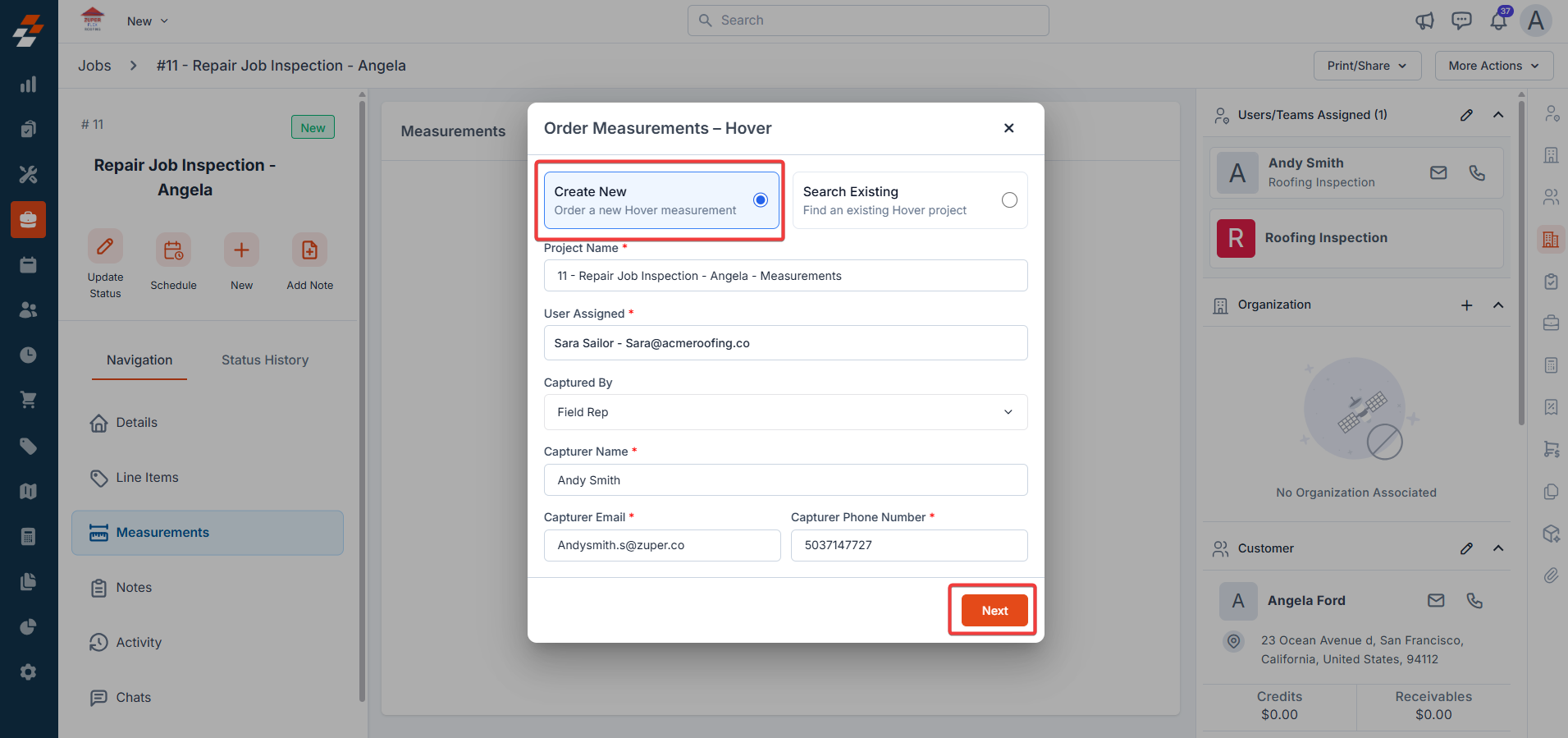Click the location pin icon beside address
The height and width of the screenshot is (738, 1568).
[1233, 641]
